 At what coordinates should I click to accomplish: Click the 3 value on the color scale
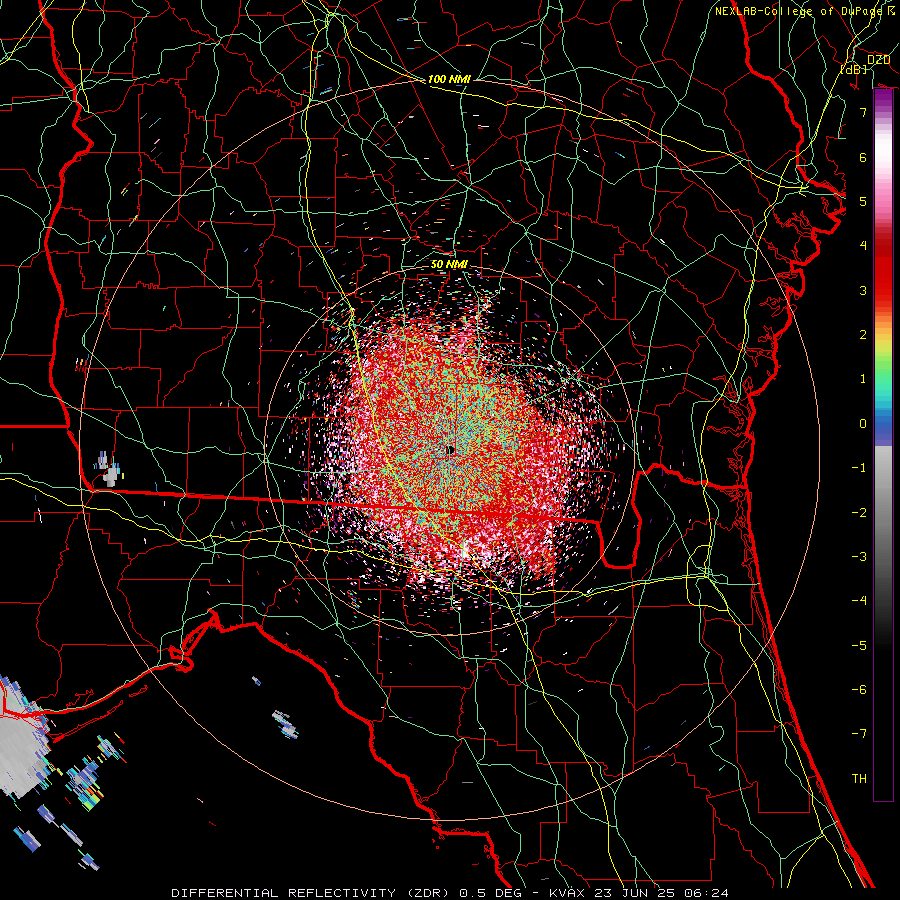tap(863, 290)
